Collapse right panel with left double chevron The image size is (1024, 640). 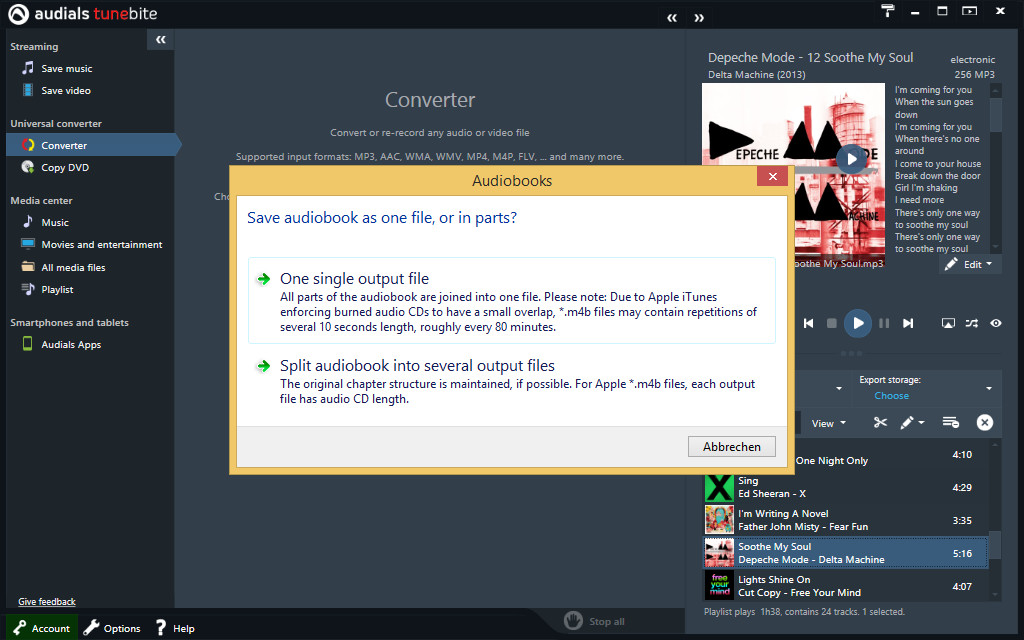[x=672, y=18]
